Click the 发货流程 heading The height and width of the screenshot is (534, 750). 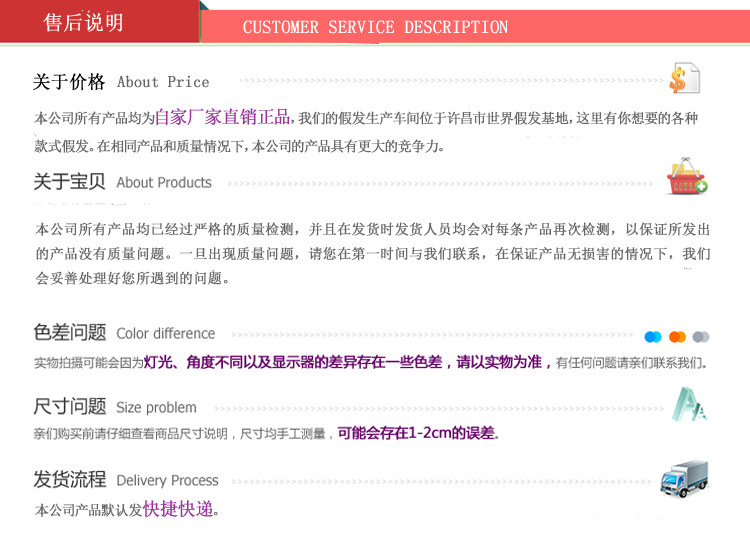pyautogui.click(x=70, y=479)
